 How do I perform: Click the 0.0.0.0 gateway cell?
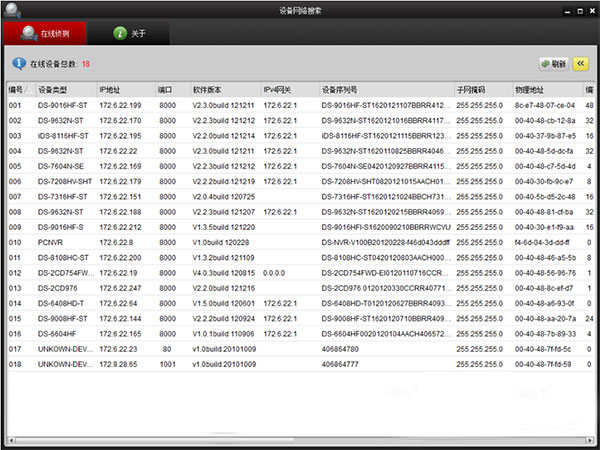[274, 273]
